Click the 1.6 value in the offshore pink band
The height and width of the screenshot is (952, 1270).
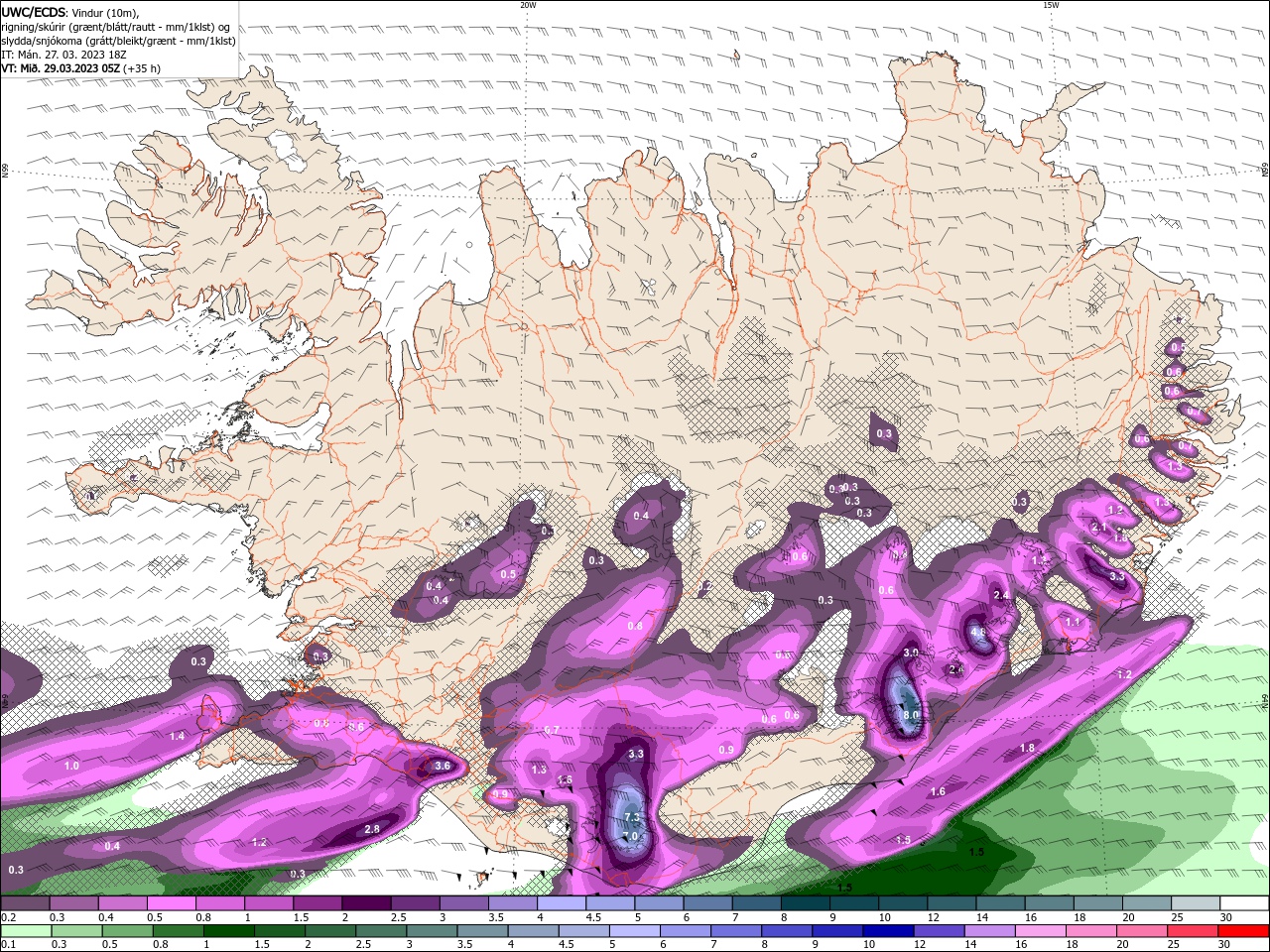(938, 791)
